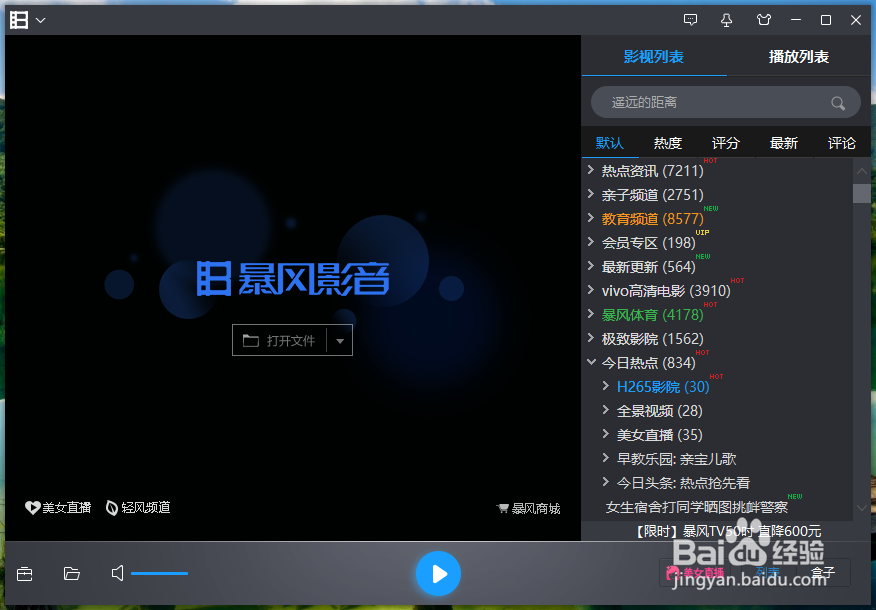Expand the vivo高清电影 (3910) arrow

[x=591, y=290]
